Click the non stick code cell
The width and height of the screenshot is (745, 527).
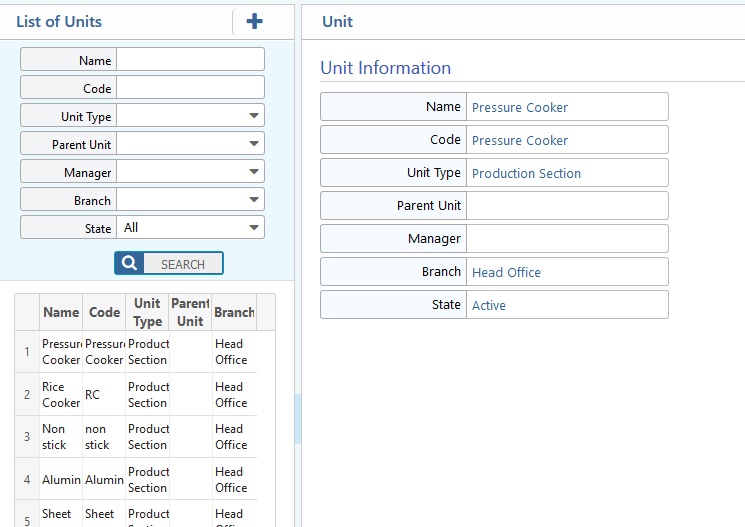click(104, 437)
